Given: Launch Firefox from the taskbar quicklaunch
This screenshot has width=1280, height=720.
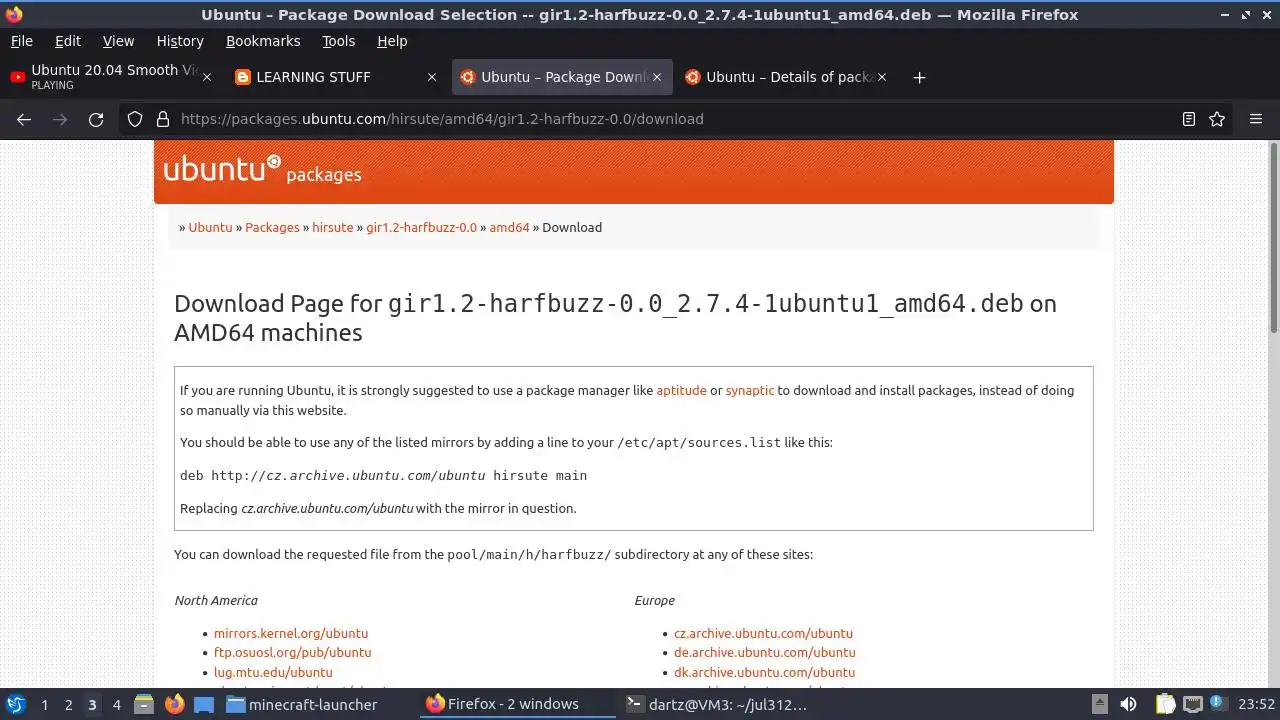Looking at the screenshot, I should click(x=174, y=704).
